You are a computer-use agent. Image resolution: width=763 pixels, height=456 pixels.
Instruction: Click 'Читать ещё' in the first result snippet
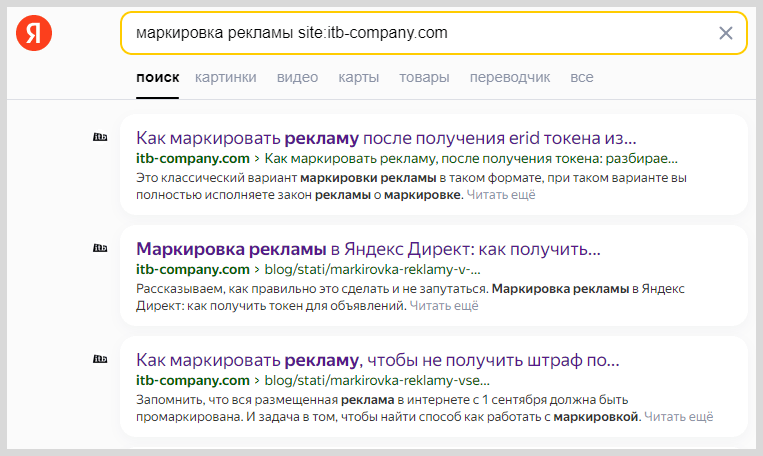[501, 195]
